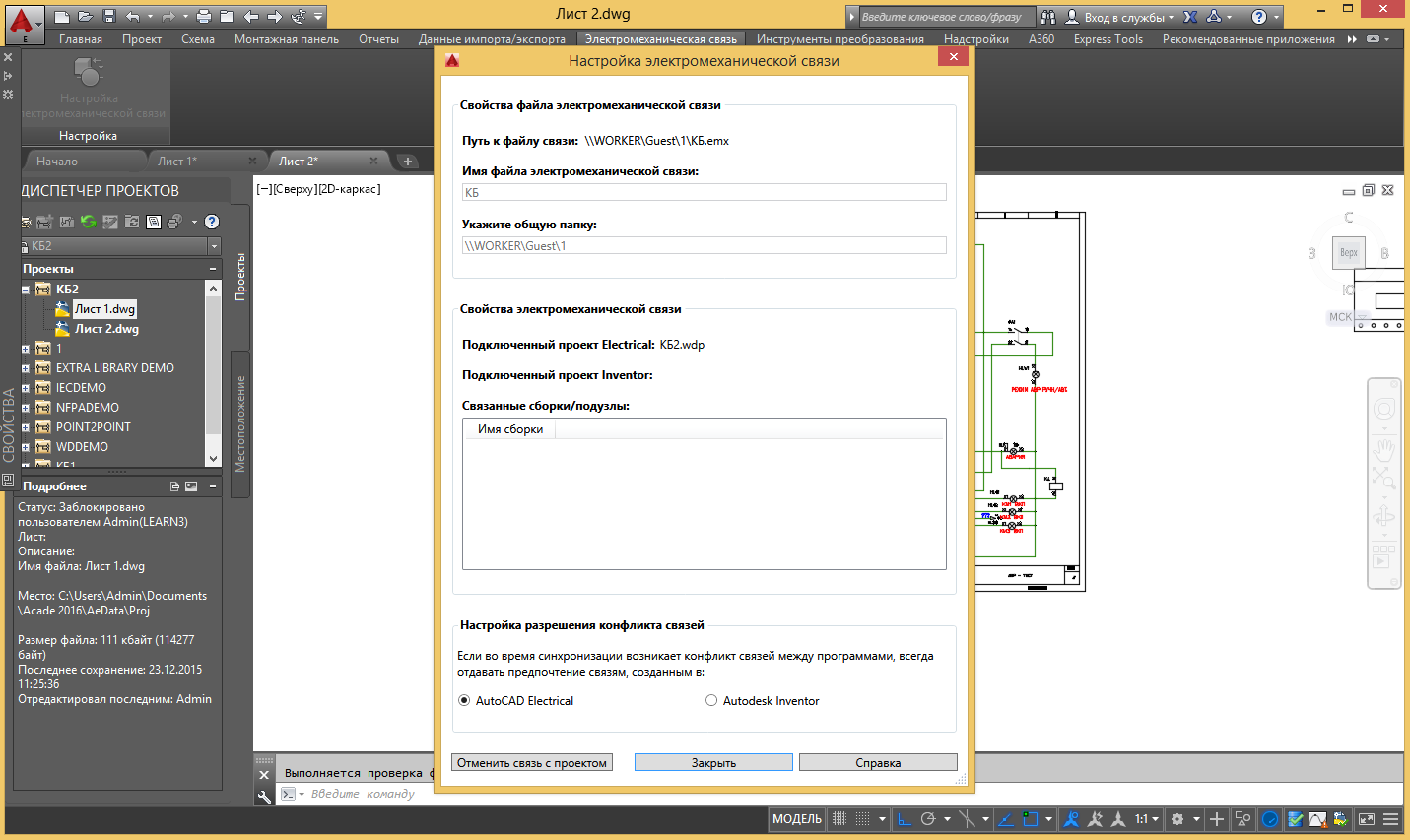This screenshot has width=1410, height=840.
Task: Click the Open file icon in quick access toolbar
Action: (86, 17)
